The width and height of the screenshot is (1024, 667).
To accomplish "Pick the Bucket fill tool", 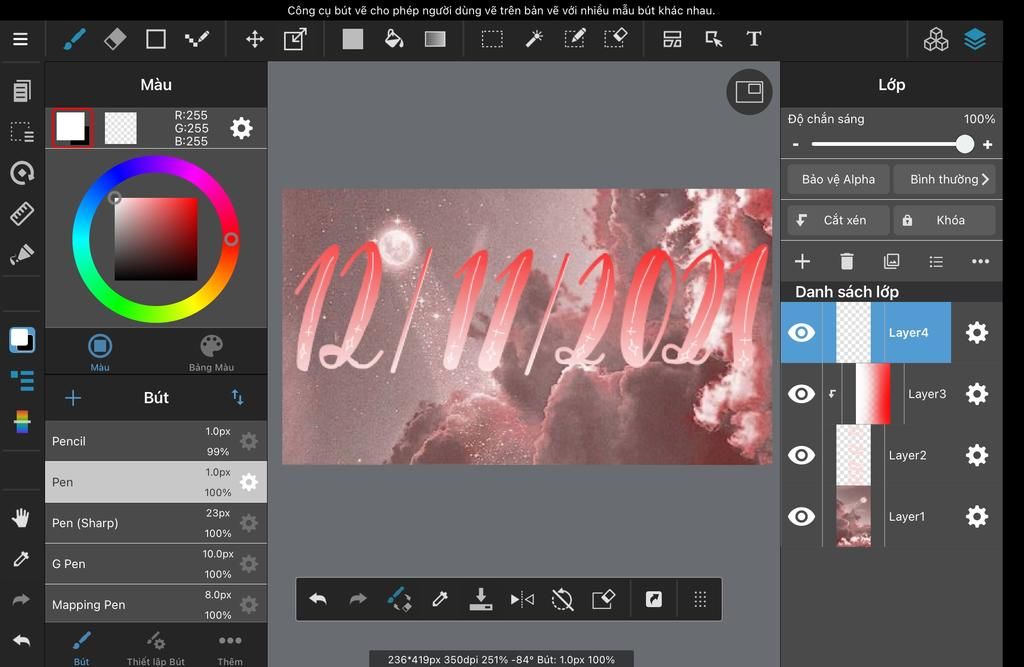I will [394, 39].
